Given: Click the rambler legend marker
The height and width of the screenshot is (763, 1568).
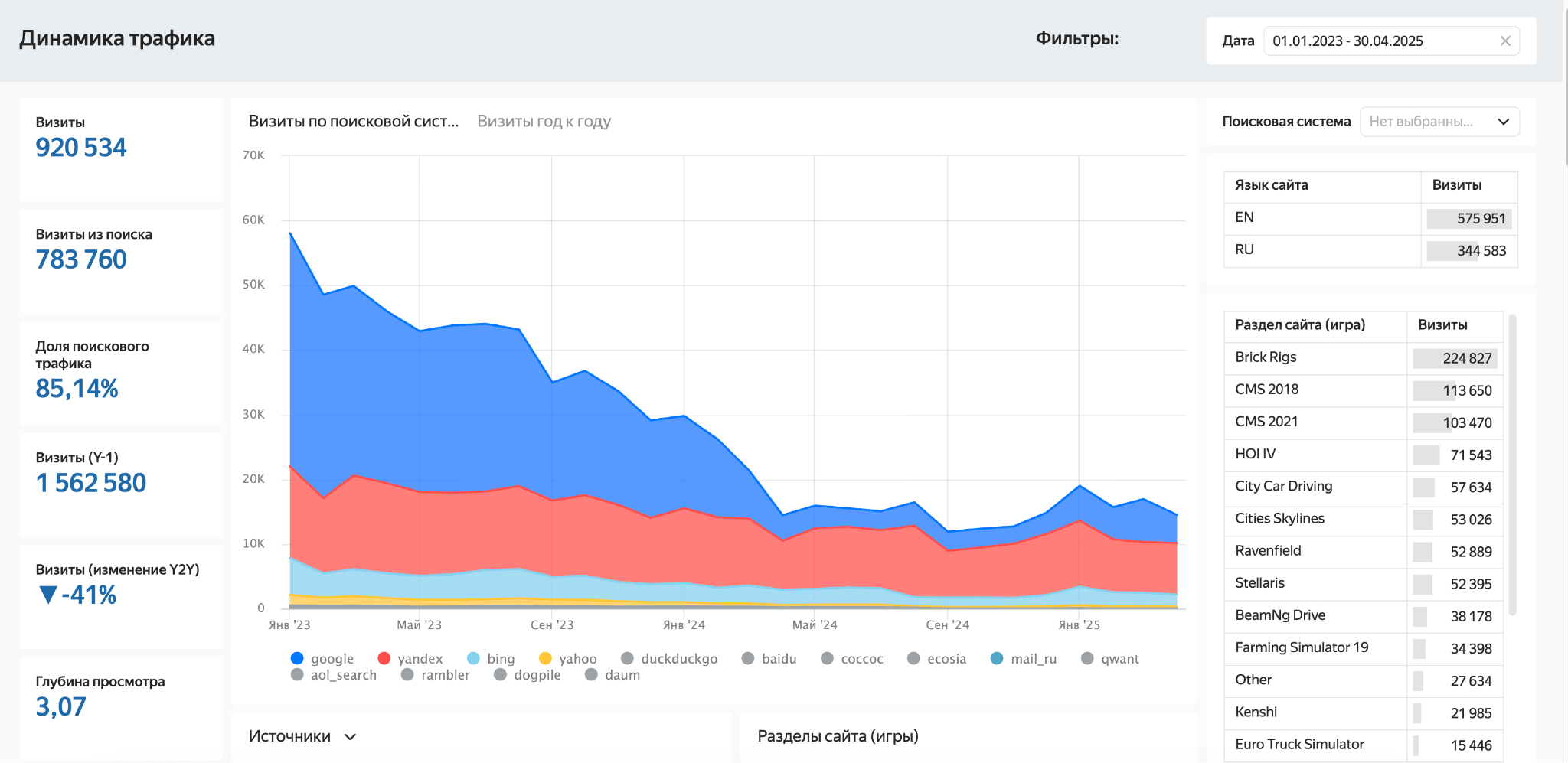Looking at the screenshot, I should [x=407, y=675].
